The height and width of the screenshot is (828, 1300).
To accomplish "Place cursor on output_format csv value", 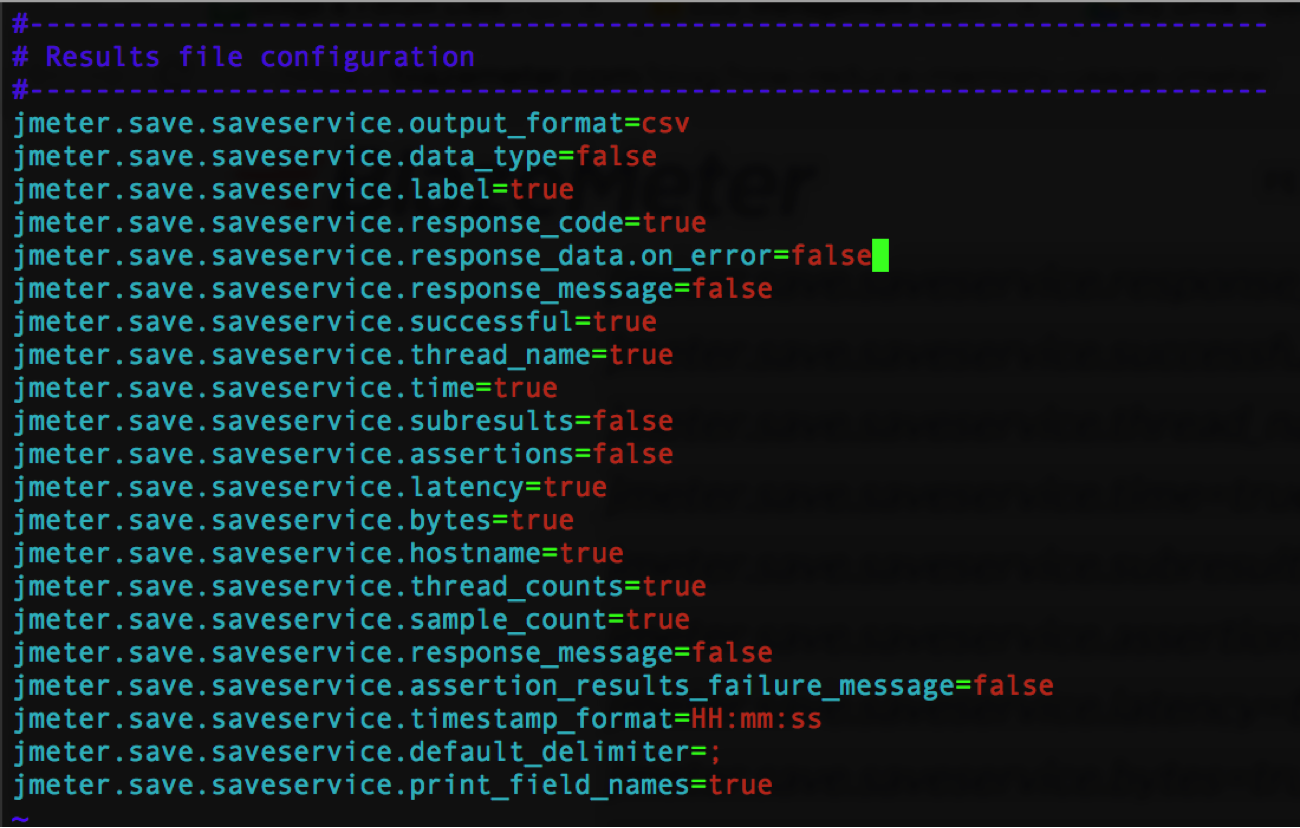I will (666, 124).
